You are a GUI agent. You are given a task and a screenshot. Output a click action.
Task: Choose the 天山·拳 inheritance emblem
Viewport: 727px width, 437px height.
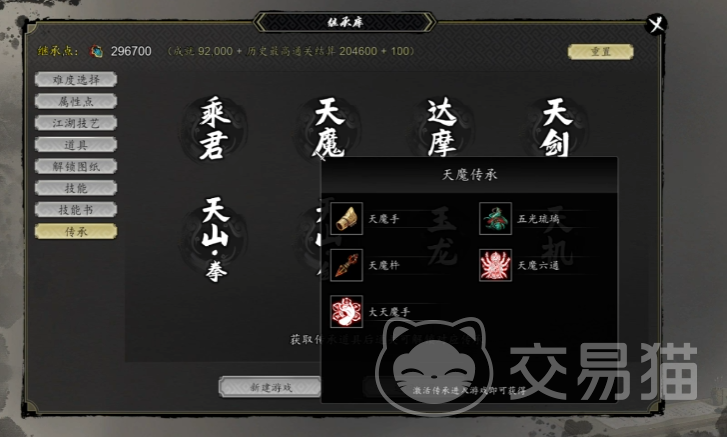click(x=215, y=239)
